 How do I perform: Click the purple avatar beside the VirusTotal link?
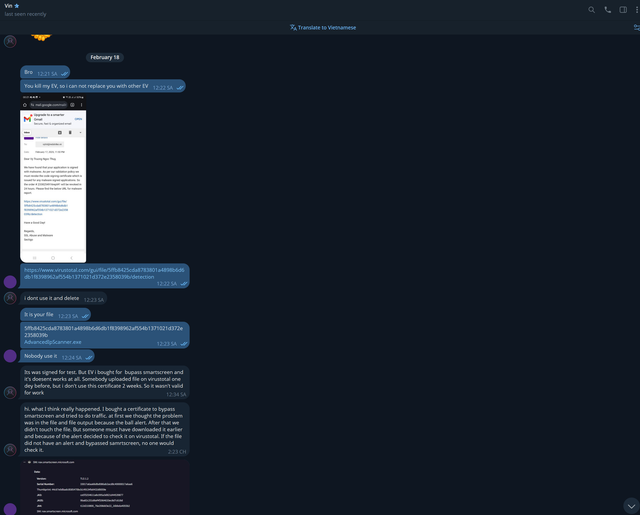[x=10, y=282]
